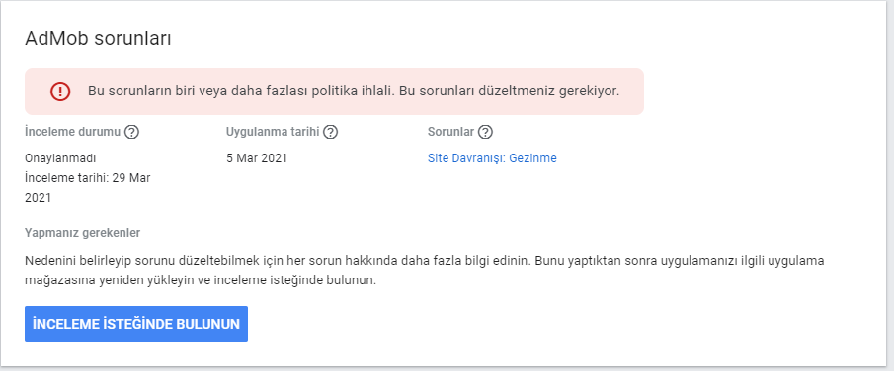The image size is (894, 371).
Task: Click the Onaylanmadı status text
Action: pyautogui.click(x=56, y=158)
